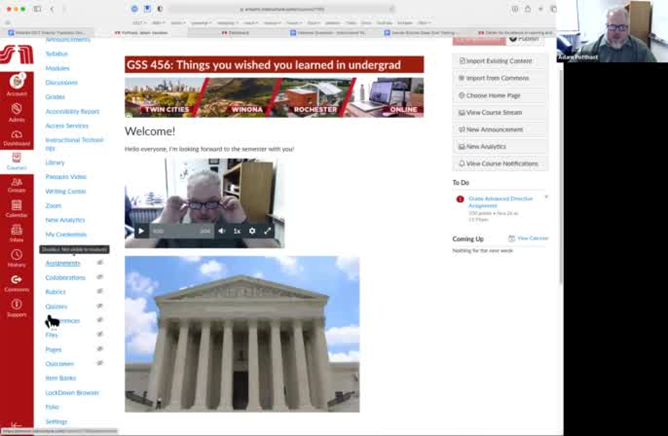The width and height of the screenshot is (668, 436).
Task: Open the Groups icon in red sidebar
Action: click(17, 185)
